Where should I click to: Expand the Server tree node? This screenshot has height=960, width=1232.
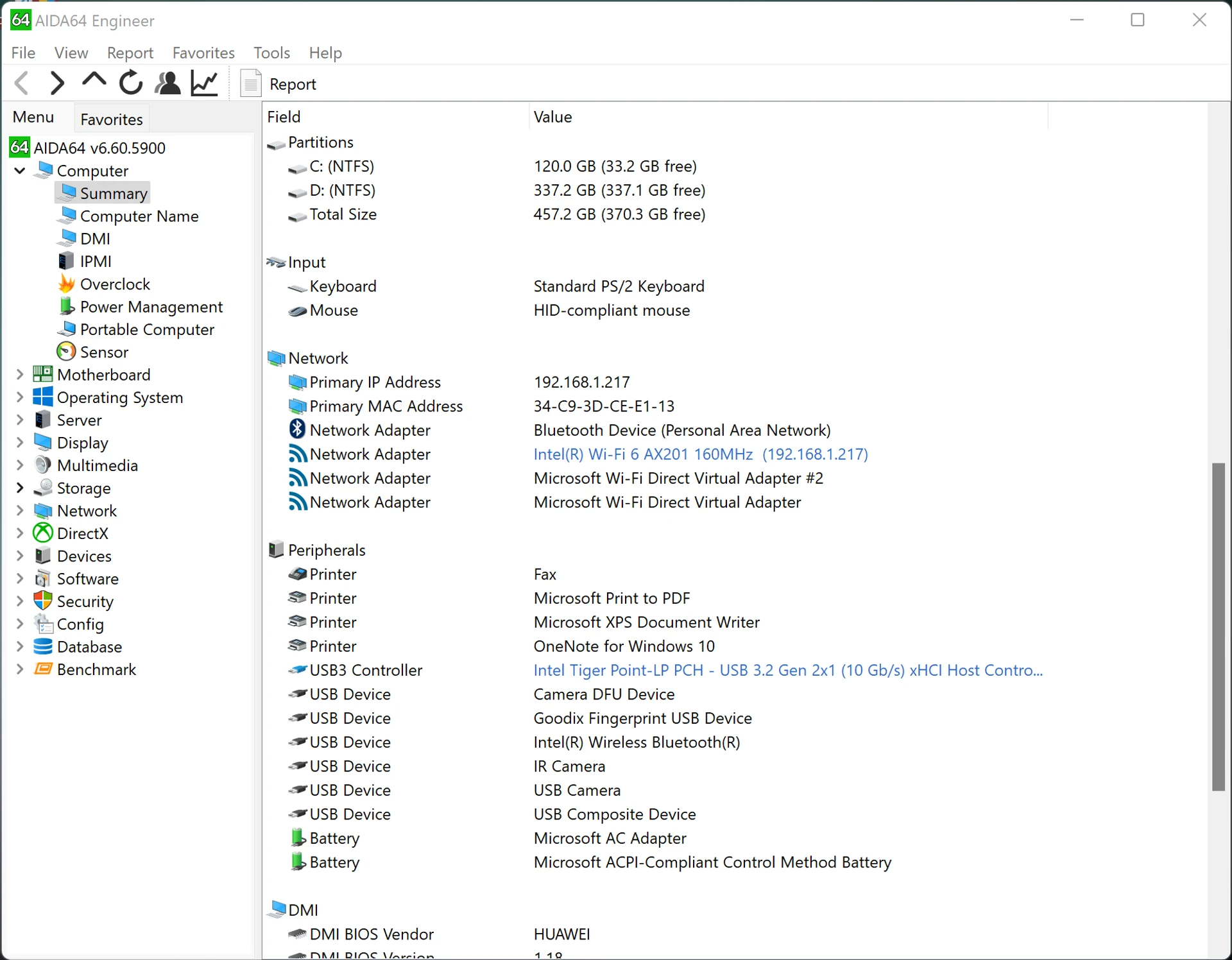point(20,420)
